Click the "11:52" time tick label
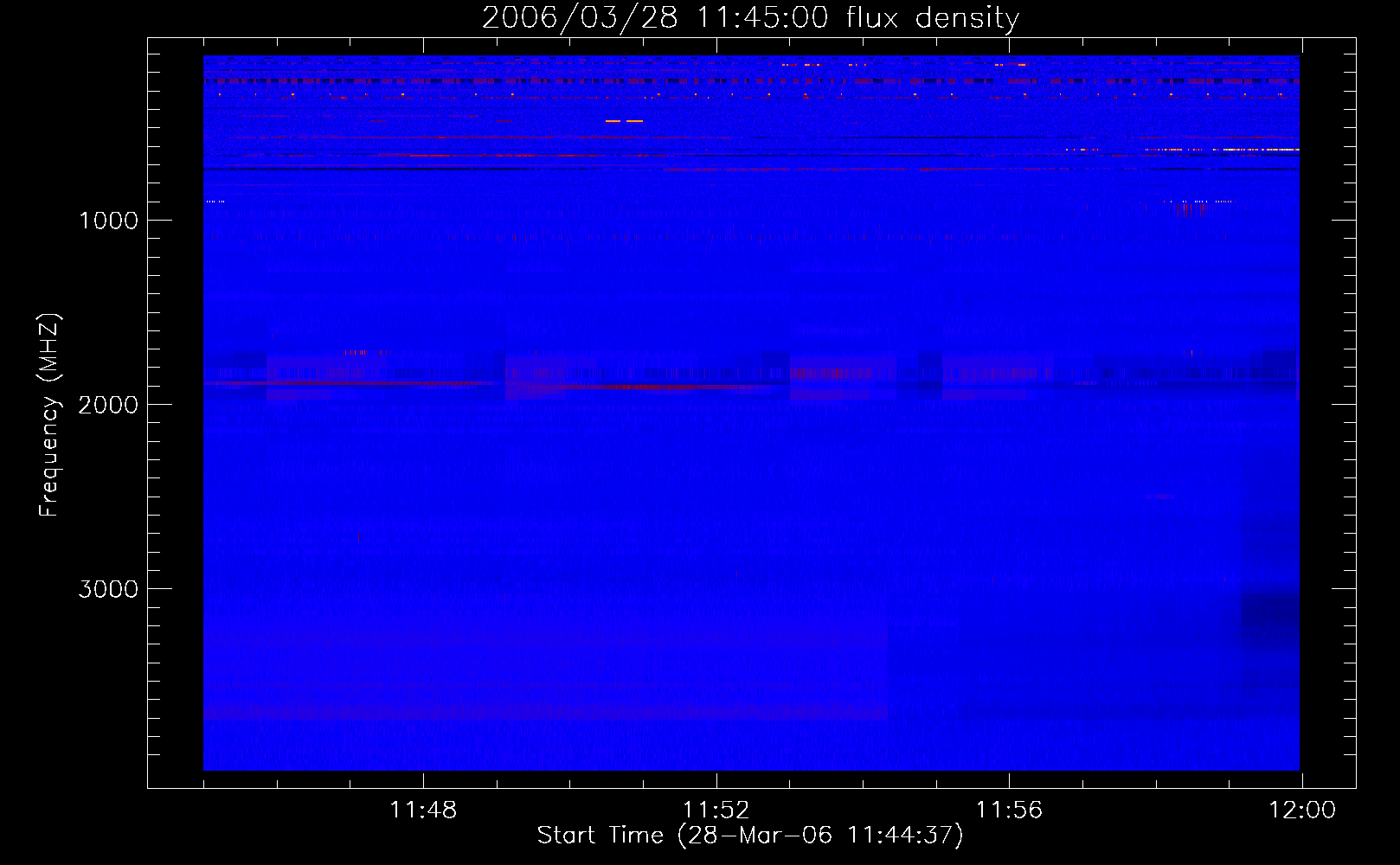 click(x=716, y=811)
